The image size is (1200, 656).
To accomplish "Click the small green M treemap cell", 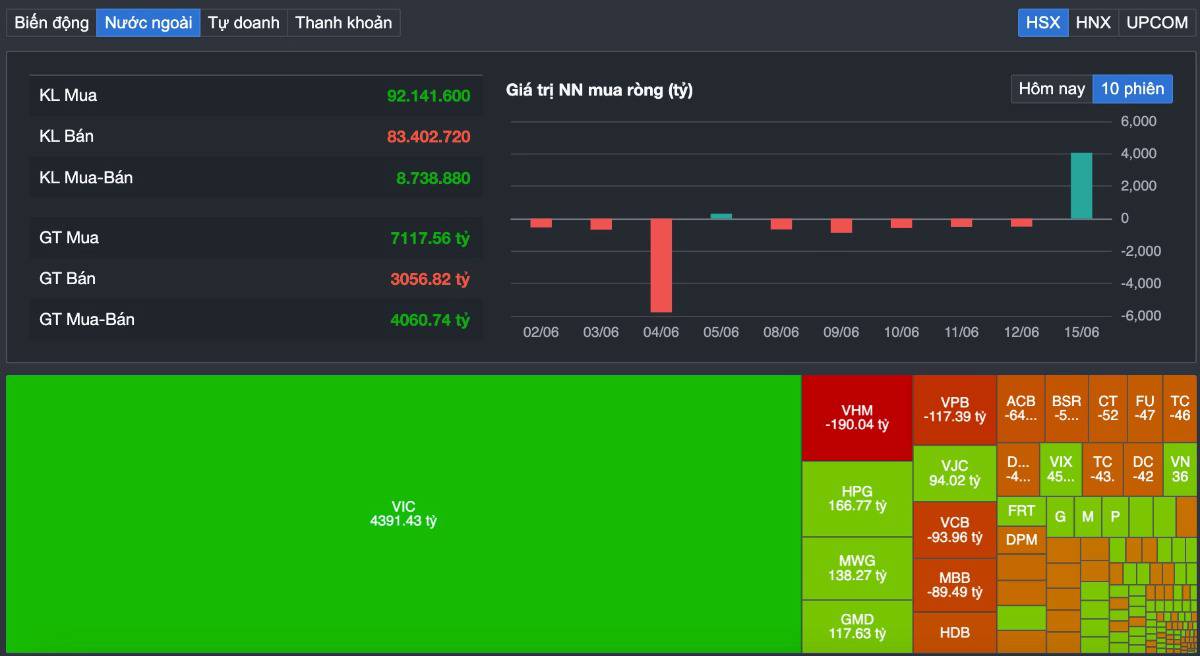I will [x=1088, y=517].
